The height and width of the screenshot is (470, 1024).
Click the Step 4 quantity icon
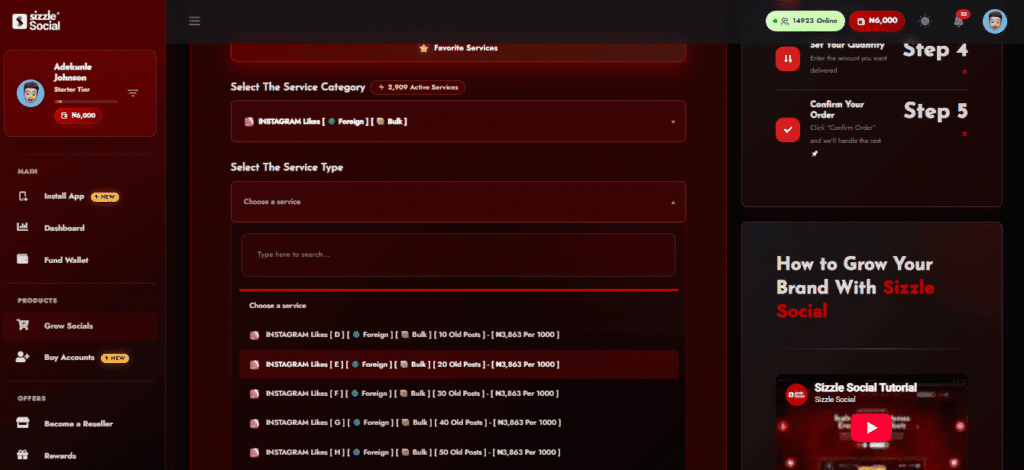(788, 59)
